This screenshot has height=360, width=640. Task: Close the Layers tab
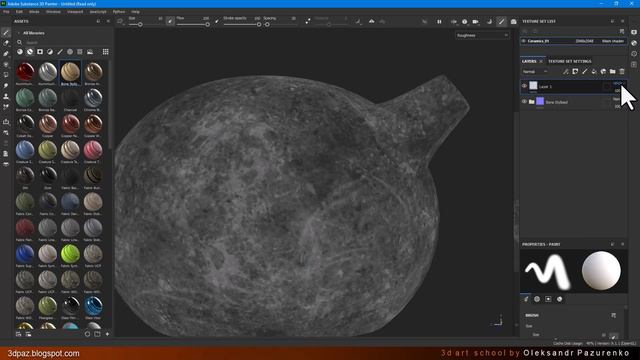click(541, 61)
